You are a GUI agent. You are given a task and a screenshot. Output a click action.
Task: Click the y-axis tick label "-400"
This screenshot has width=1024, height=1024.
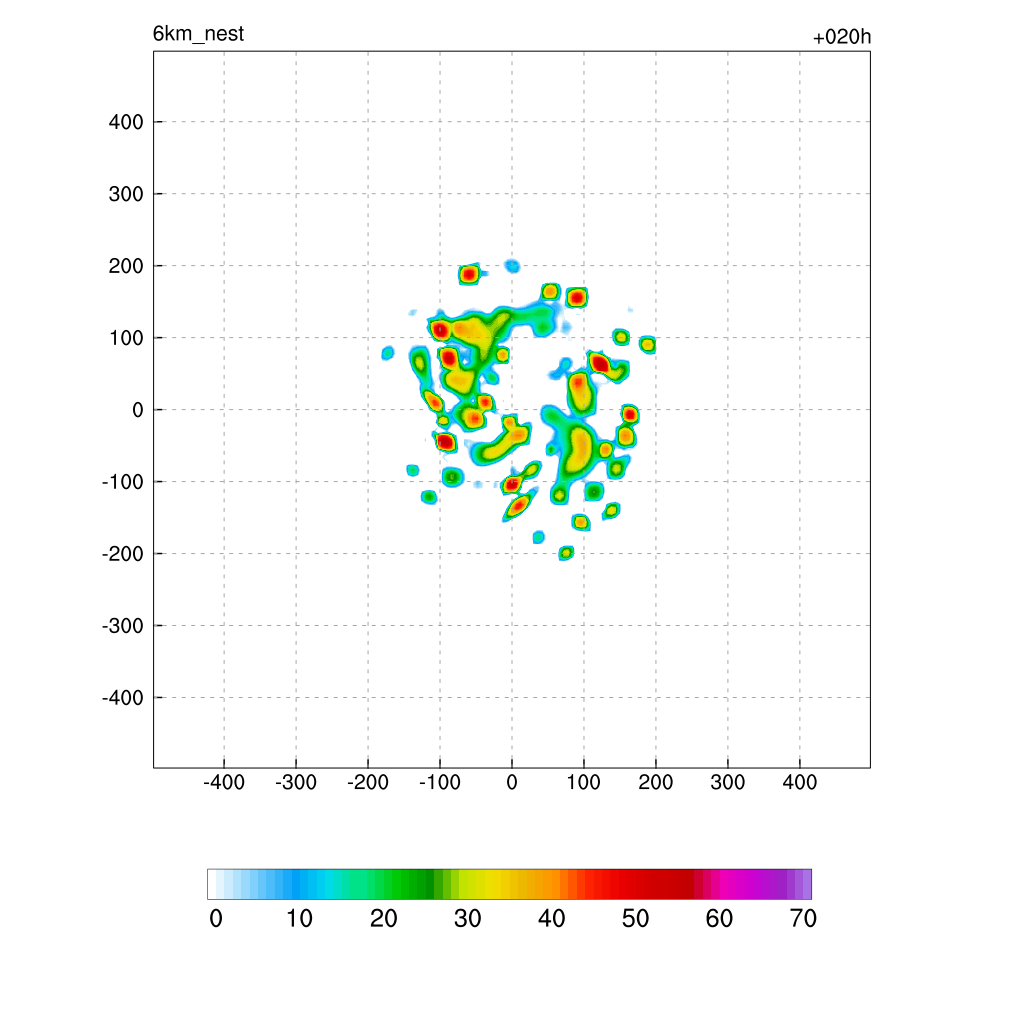click(123, 698)
